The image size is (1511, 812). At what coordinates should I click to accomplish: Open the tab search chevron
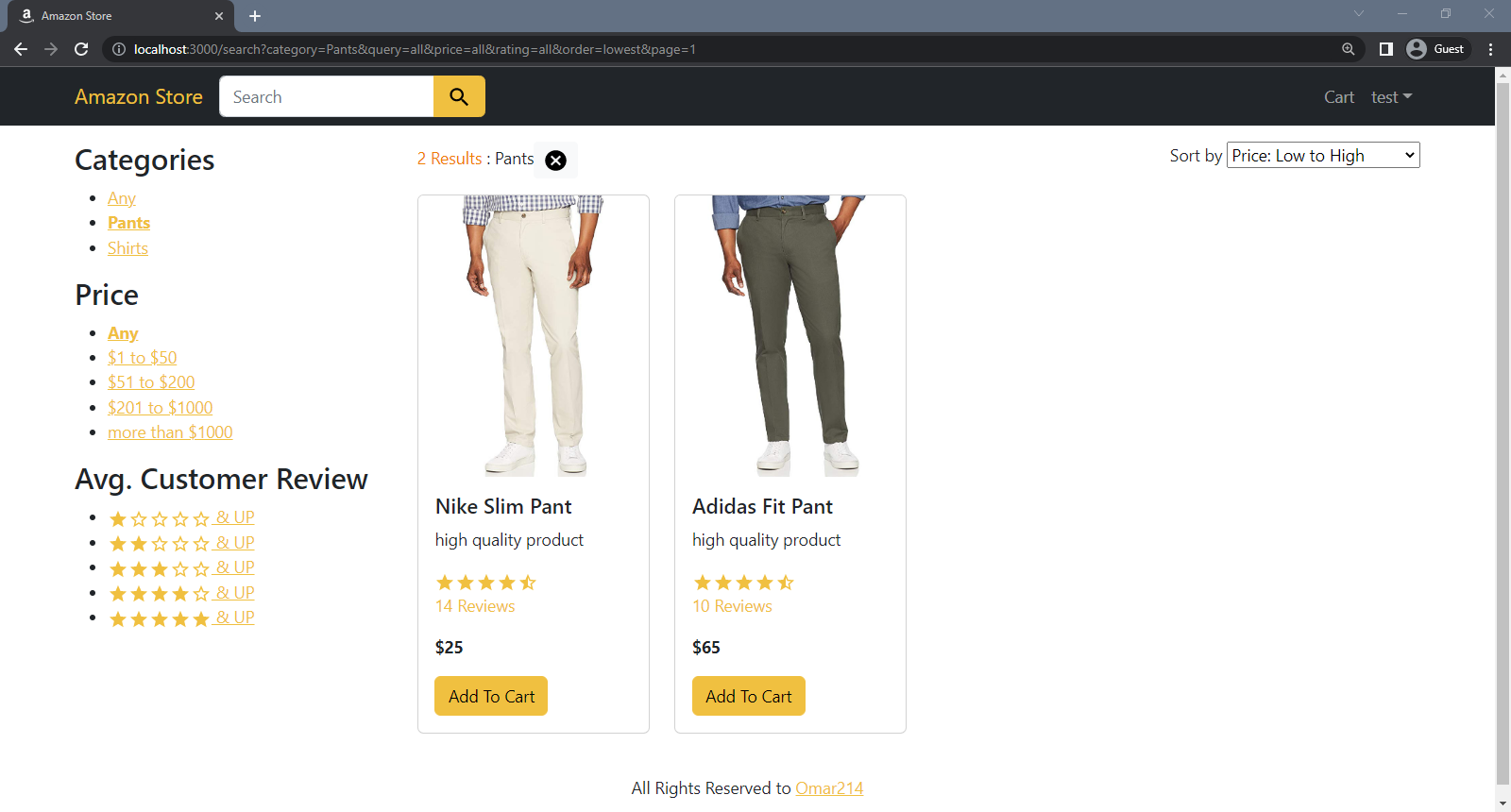click(1359, 13)
